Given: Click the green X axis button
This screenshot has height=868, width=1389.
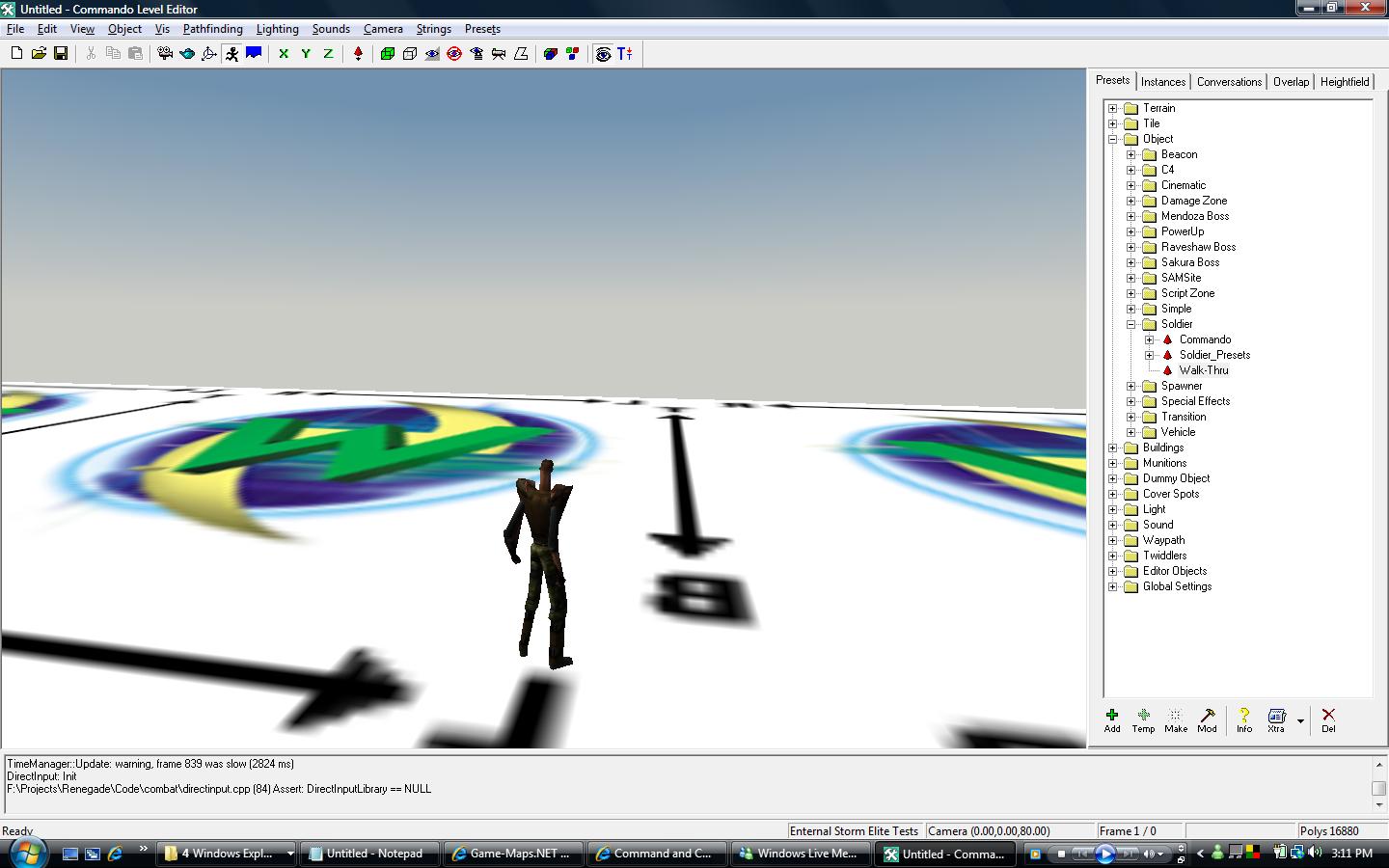Looking at the screenshot, I should tap(284, 54).
